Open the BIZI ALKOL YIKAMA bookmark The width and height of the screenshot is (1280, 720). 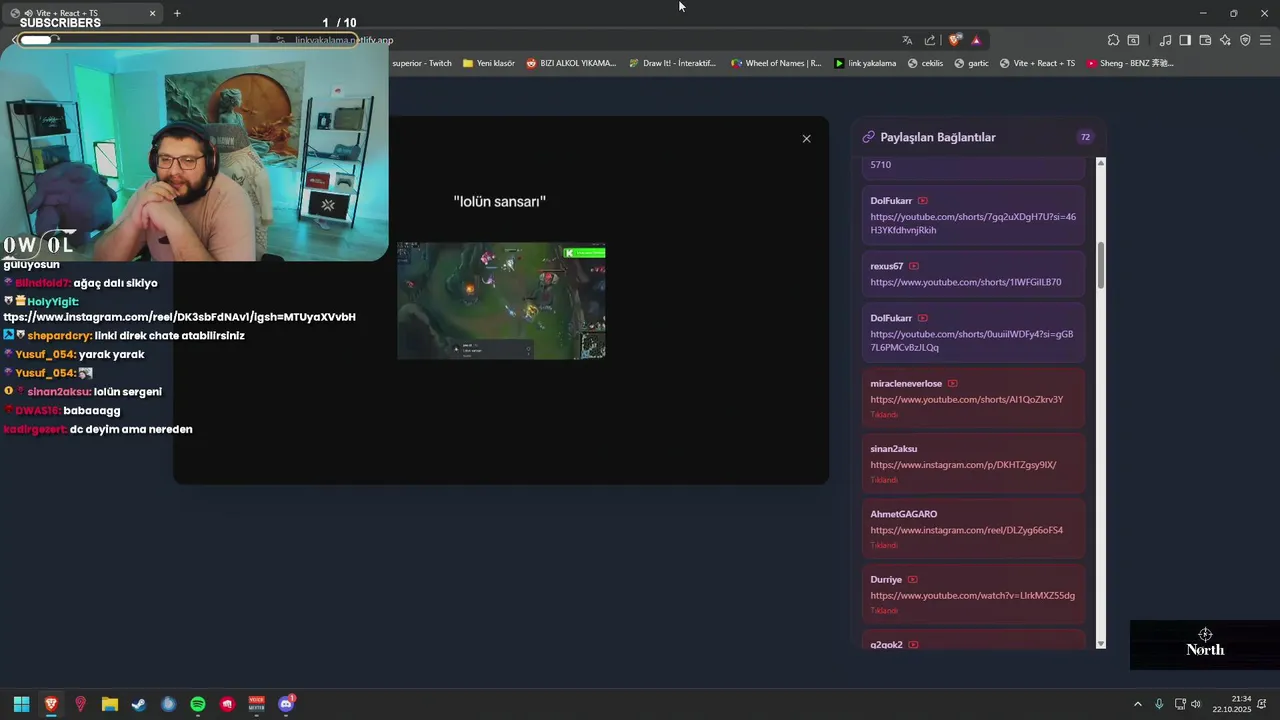tap(571, 63)
